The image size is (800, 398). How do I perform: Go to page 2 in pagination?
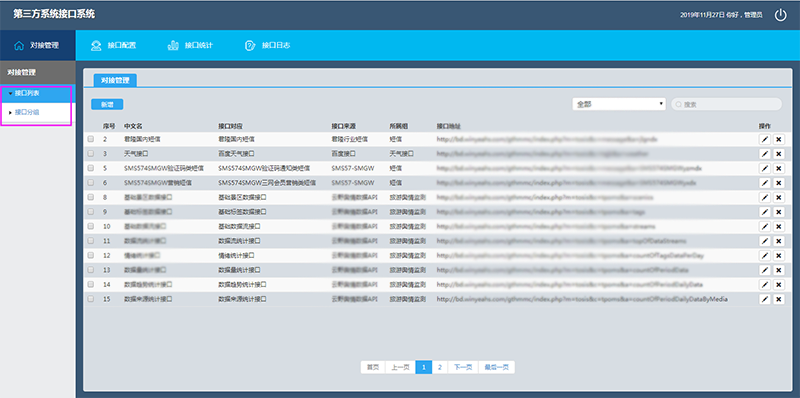pos(440,367)
